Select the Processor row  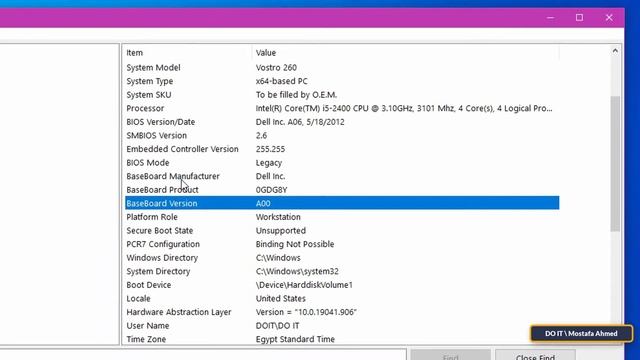342,108
